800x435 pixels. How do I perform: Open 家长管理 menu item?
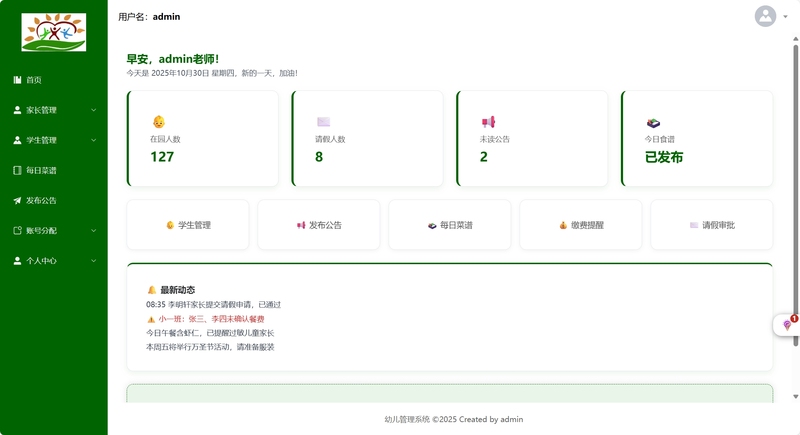point(54,110)
